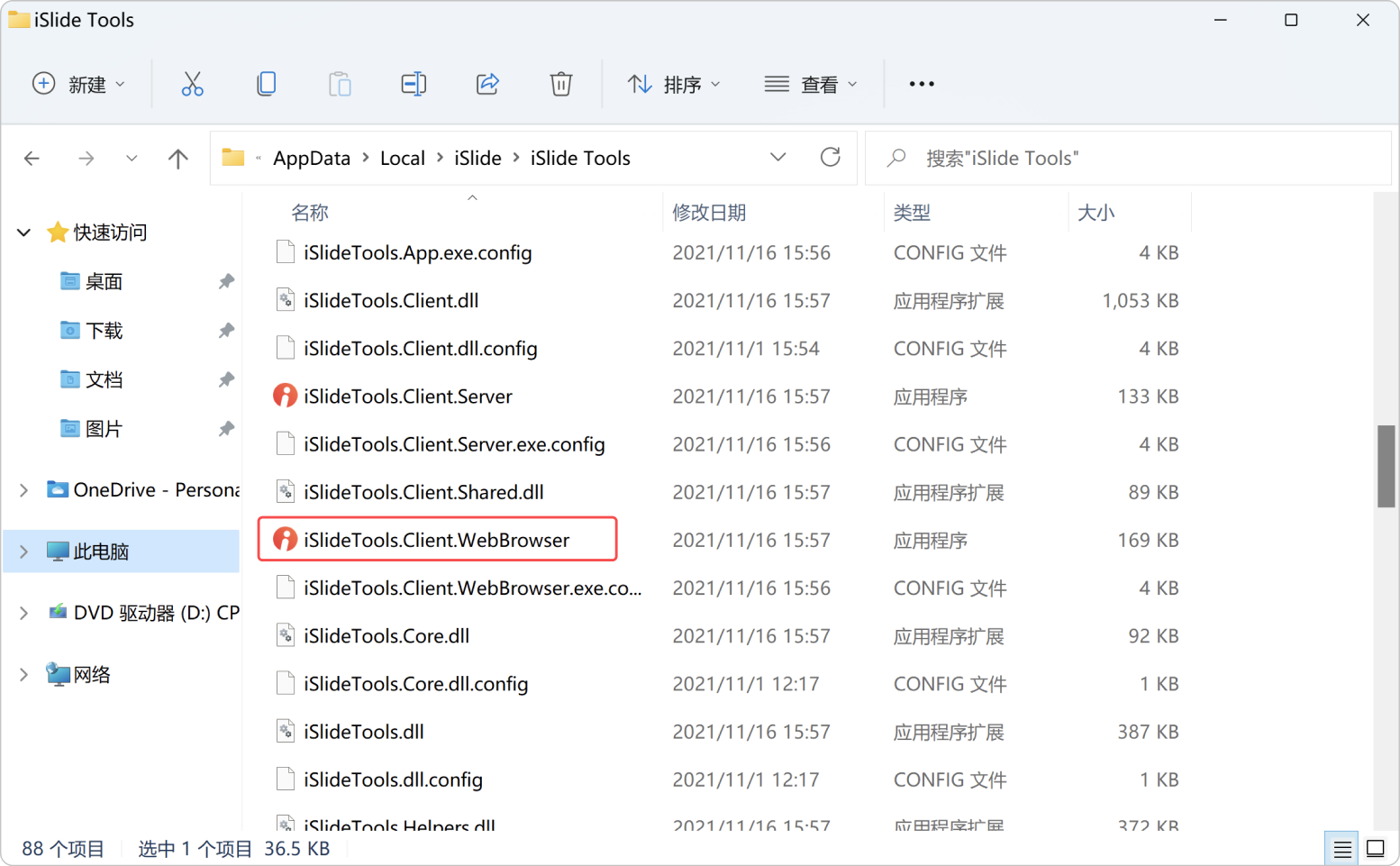Select the truncated iSlideTools.Client.WebBrowser.exe.co... file
This screenshot has width=1400, height=866.
tap(473, 588)
